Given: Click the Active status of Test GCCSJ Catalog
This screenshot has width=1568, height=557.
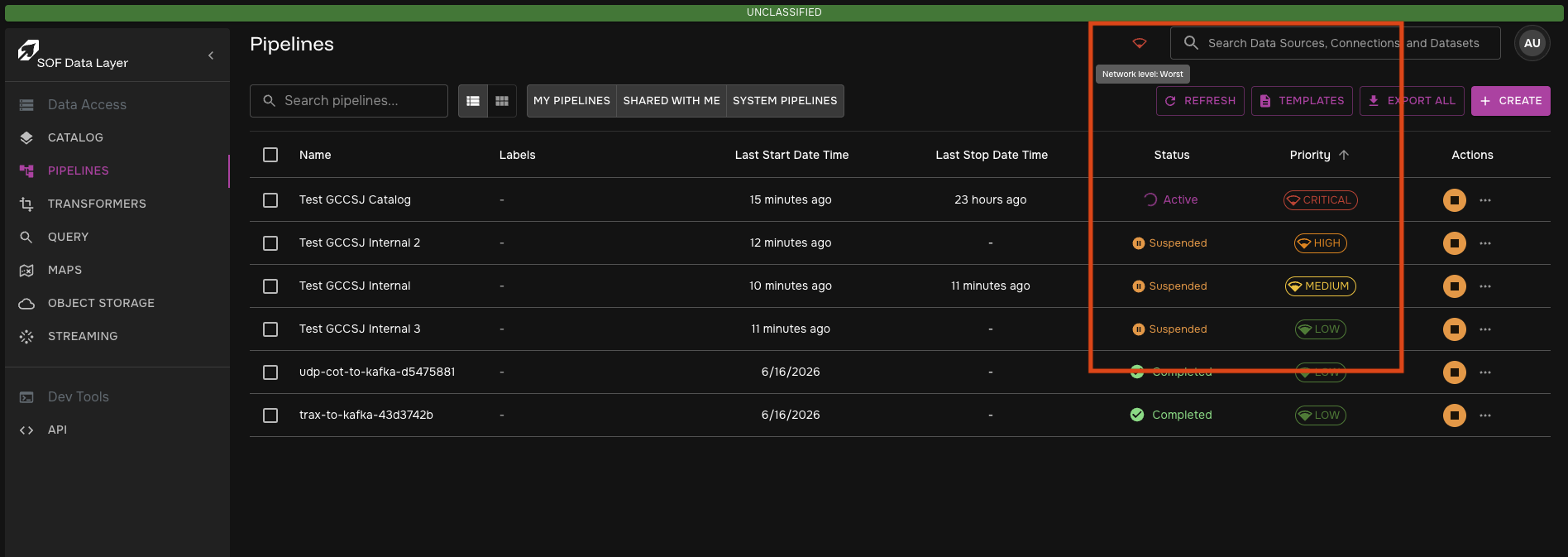Looking at the screenshot, I should 1171,199.
